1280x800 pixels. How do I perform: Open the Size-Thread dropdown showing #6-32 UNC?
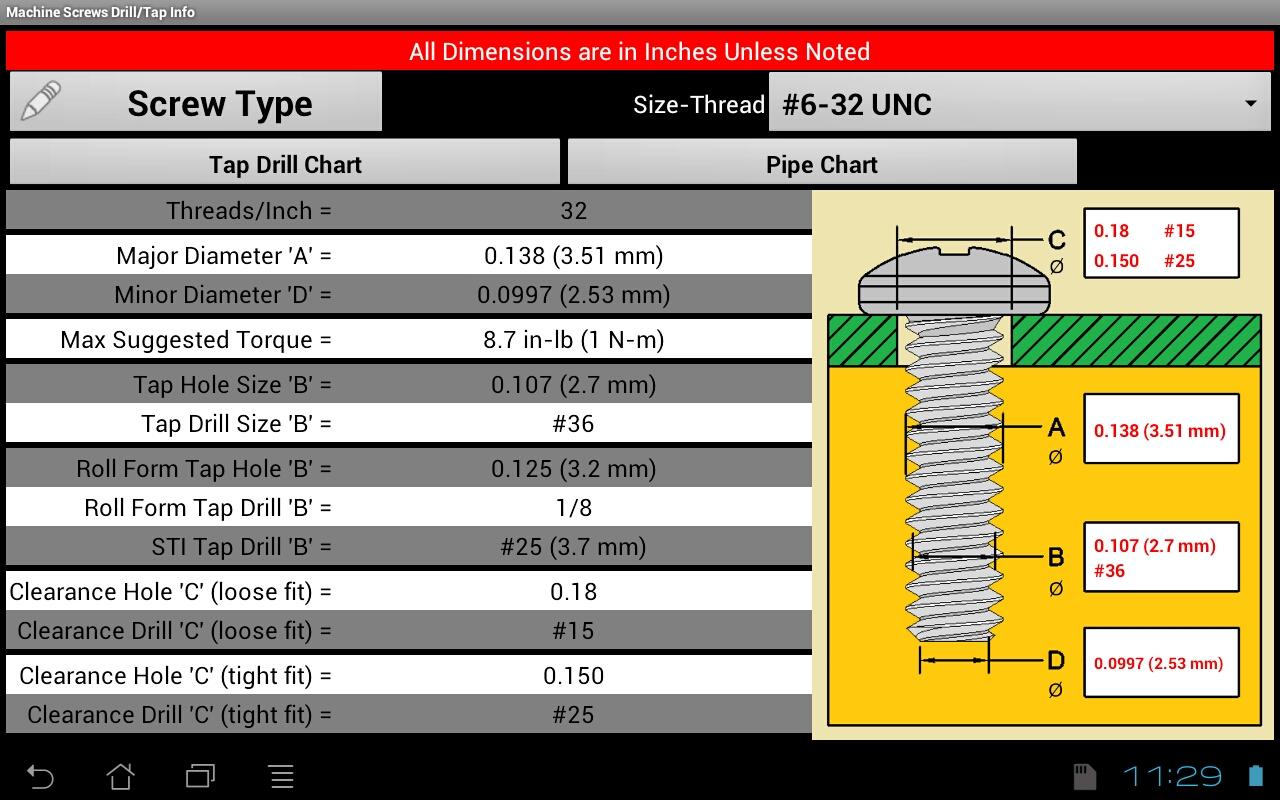click(1018, 103)
